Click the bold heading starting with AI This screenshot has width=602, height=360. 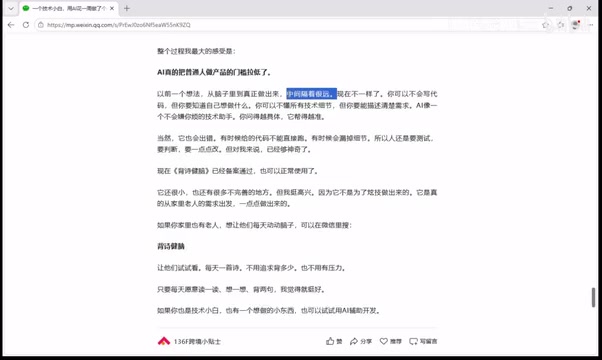[214, 72]
